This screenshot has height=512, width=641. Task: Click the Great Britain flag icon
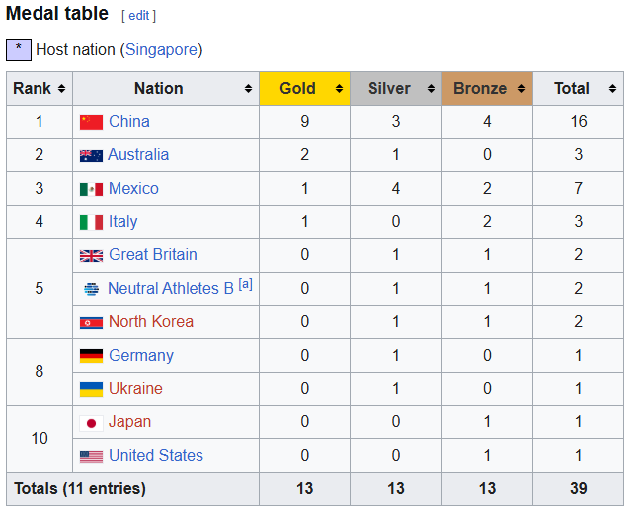pyautogui.click(x=91, y=255)
